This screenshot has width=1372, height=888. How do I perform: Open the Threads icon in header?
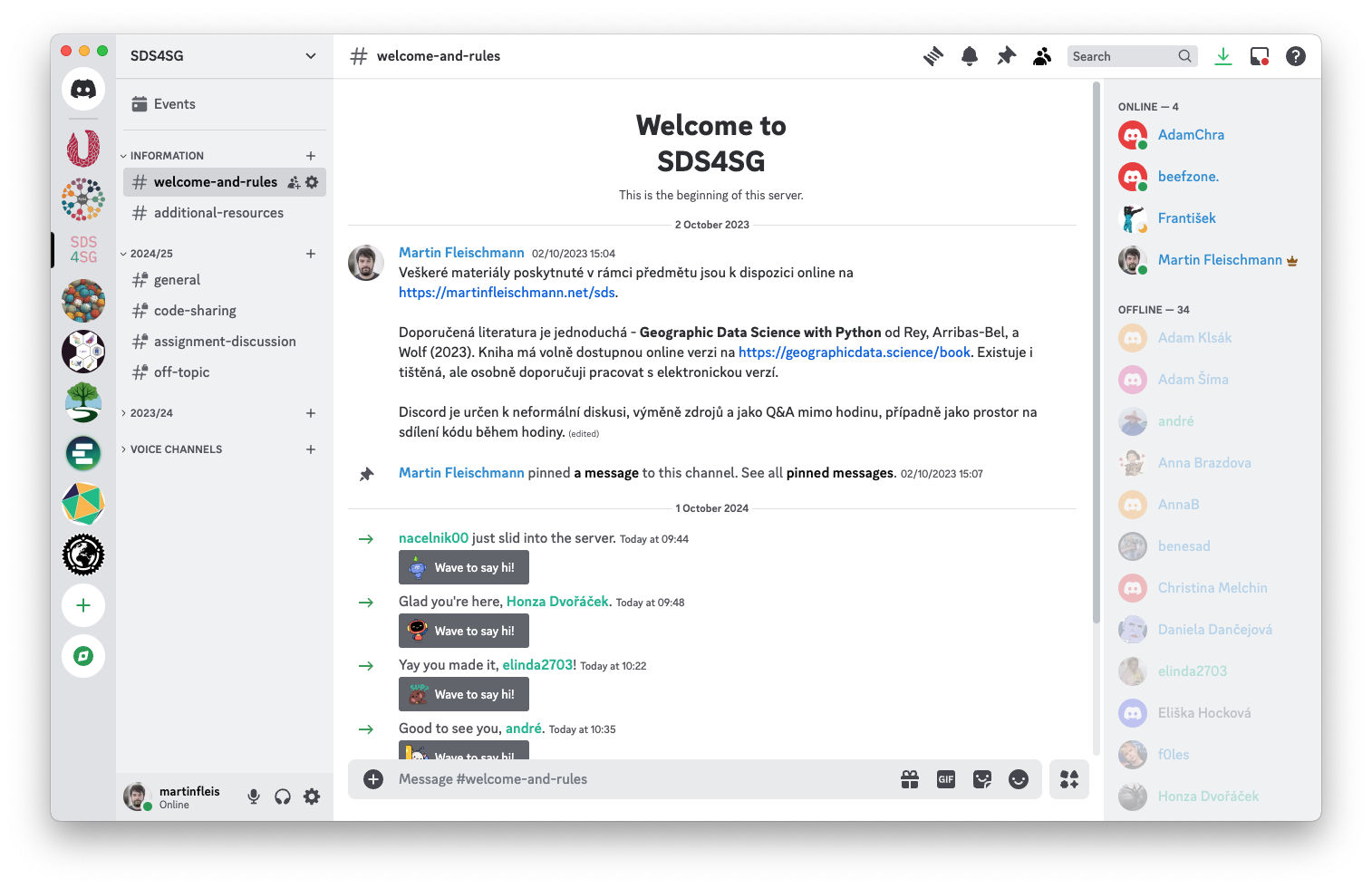point(933,56)
